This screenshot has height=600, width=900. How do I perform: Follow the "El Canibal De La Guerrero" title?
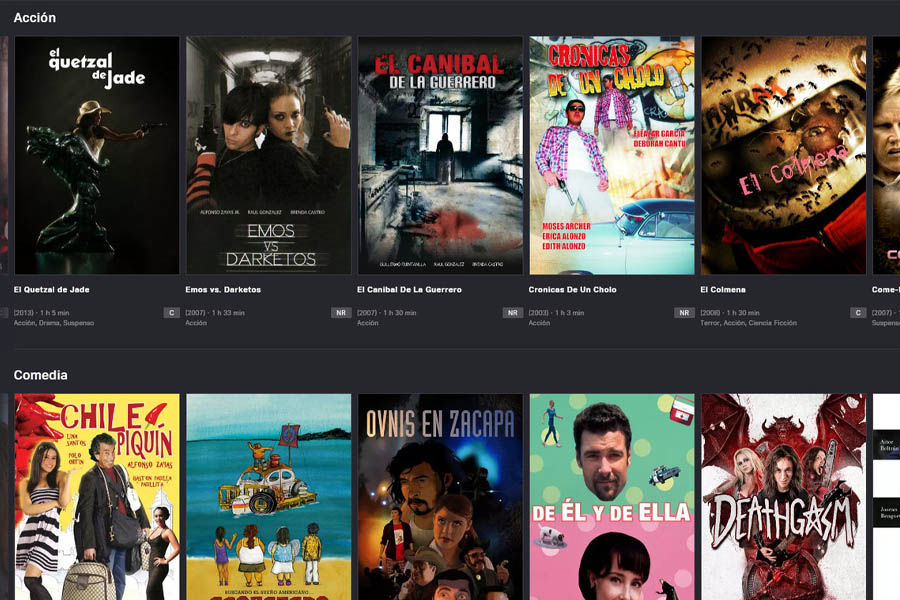pos(409,289)
